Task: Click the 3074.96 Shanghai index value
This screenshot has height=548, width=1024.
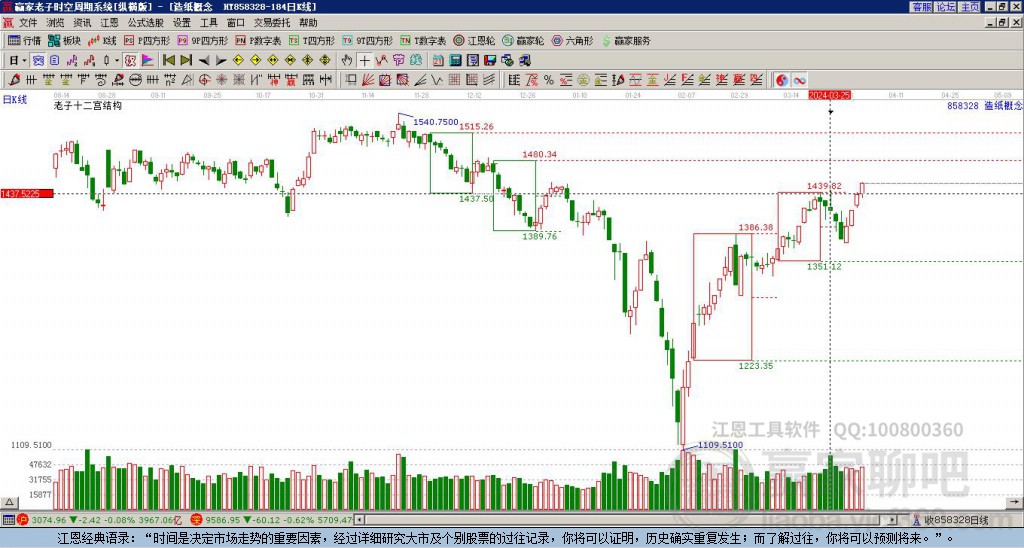Action: (x=49, y=520)
